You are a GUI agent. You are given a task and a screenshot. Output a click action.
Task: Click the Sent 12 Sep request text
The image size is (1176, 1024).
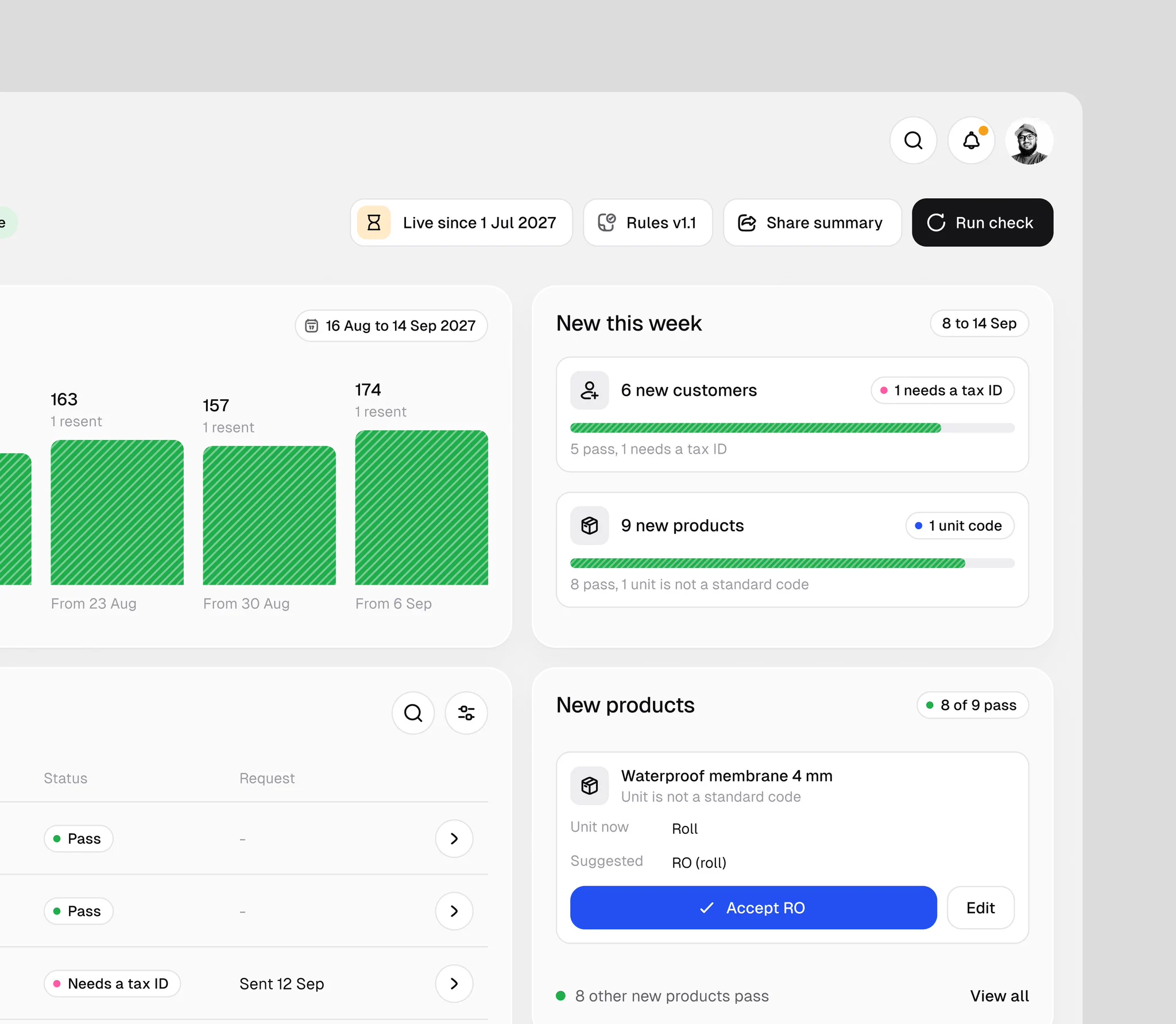pyautogui.click(x=282, y=984)
